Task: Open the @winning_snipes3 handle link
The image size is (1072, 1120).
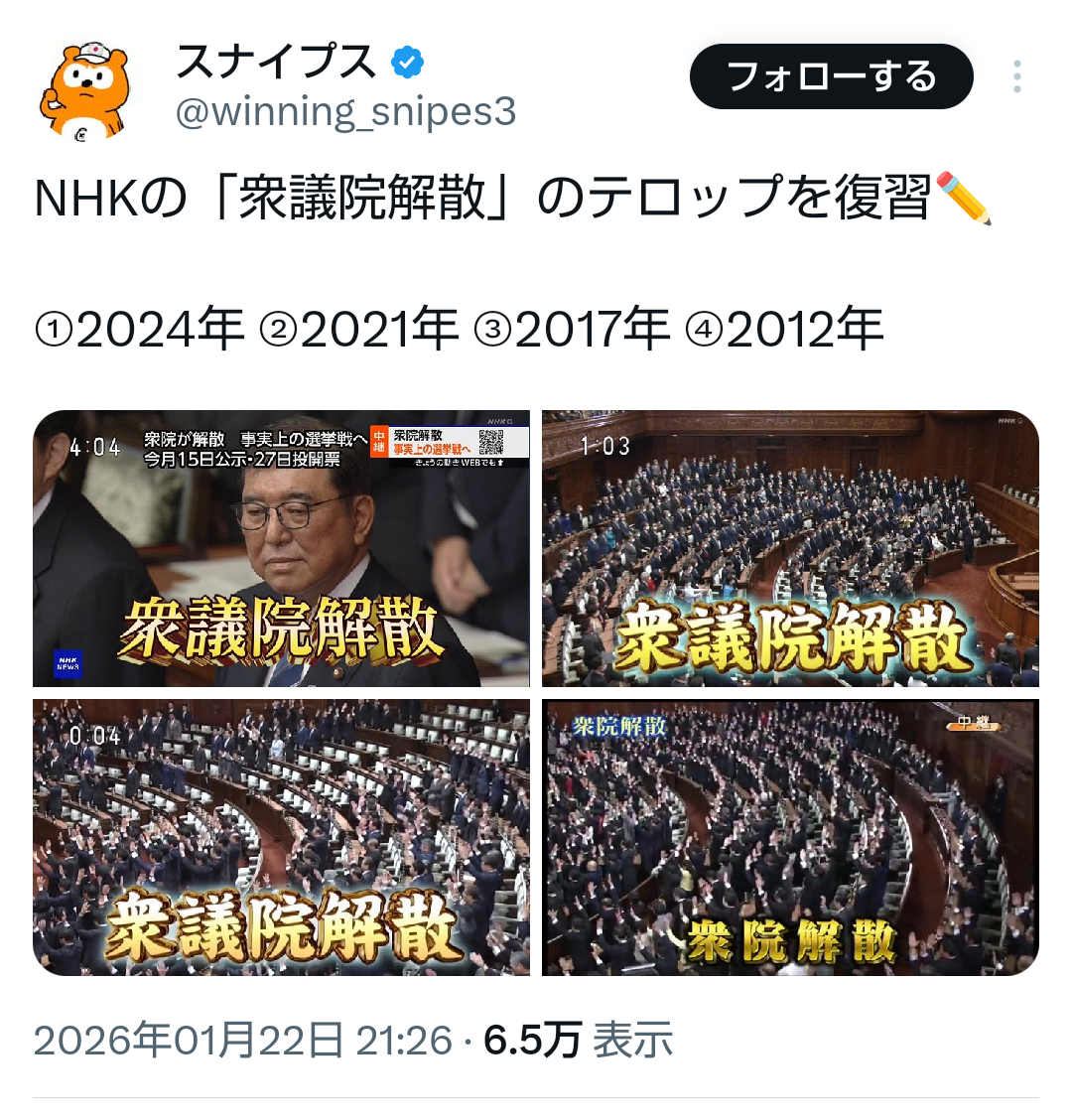Action: click(345, 111)
